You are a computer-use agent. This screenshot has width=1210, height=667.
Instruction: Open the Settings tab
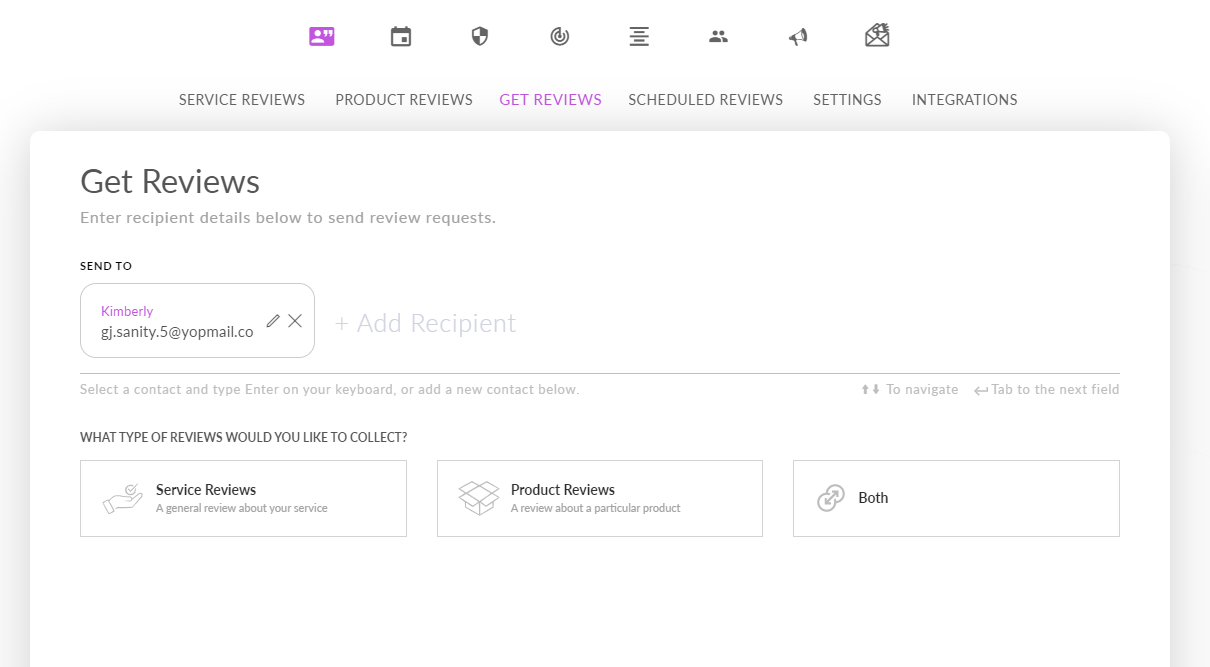click(847, 100)
